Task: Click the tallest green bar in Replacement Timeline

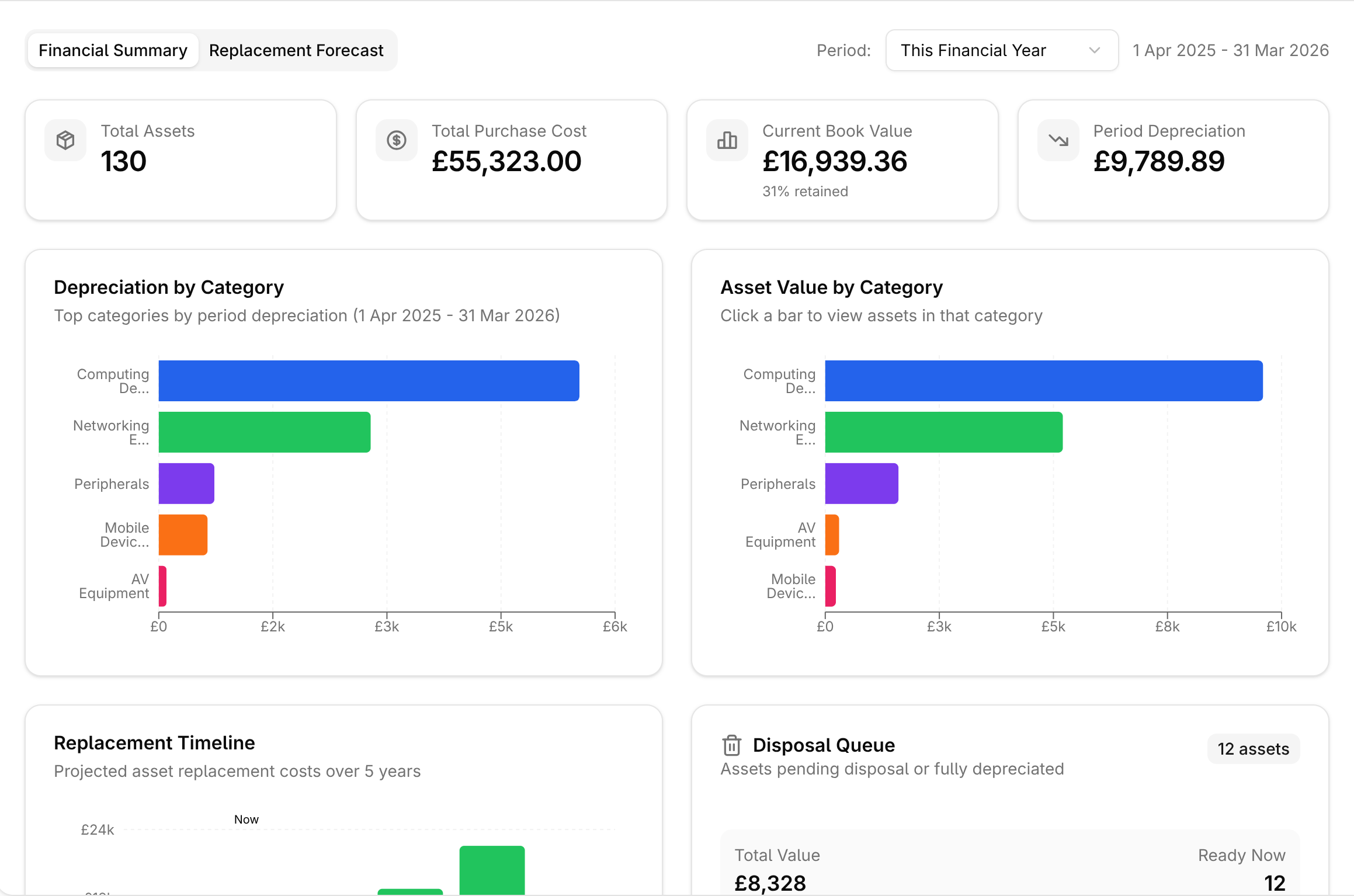Action: (x=492, y=869)
